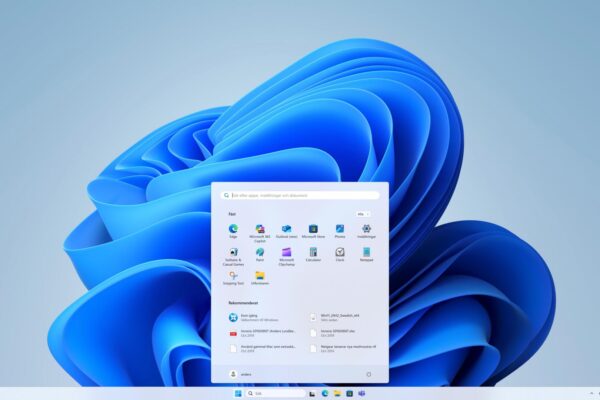The width and height of the screenshot is (600, 400).
Task: Open the Settings gear app
Action: click(367, 231)
